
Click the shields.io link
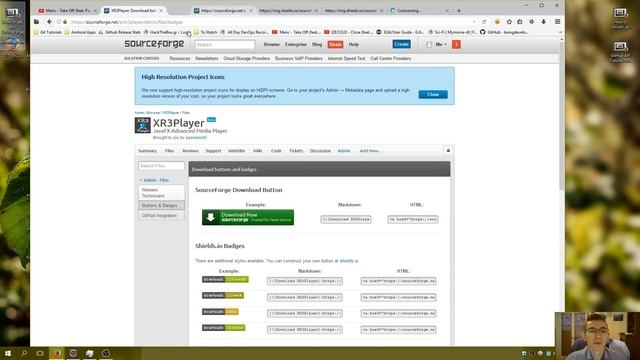(x=349, y=260)
